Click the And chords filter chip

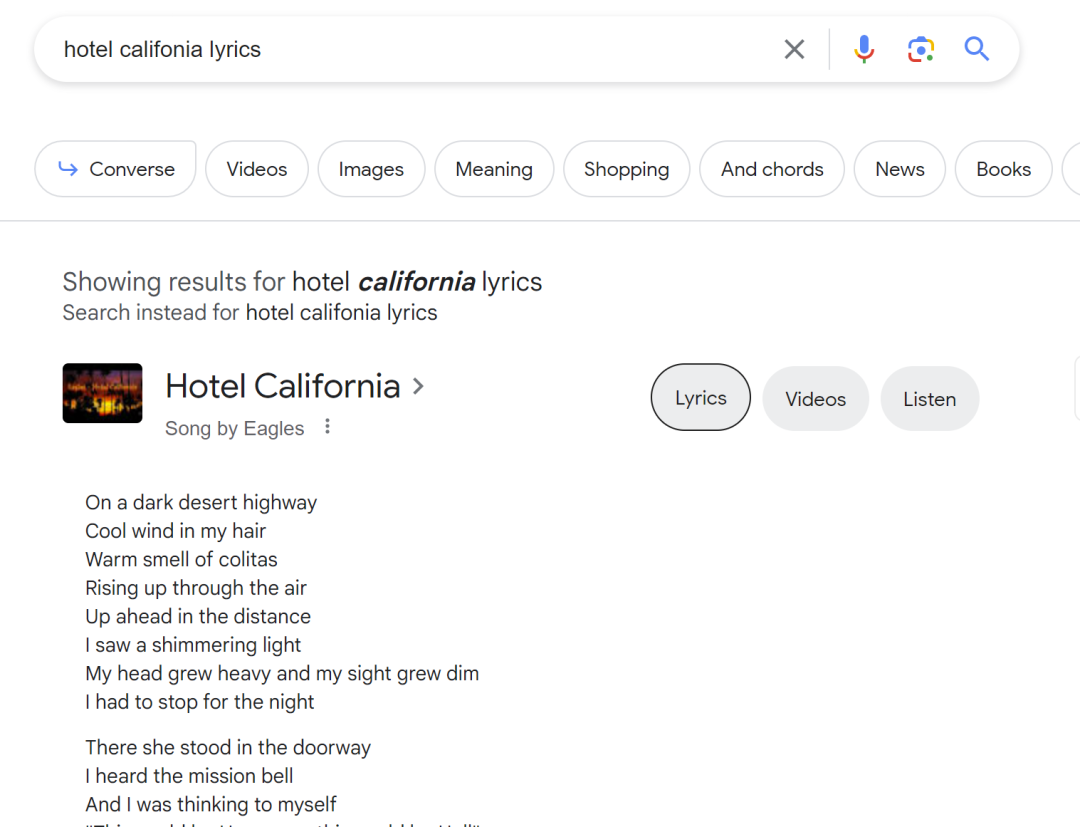tap(772, 169)
